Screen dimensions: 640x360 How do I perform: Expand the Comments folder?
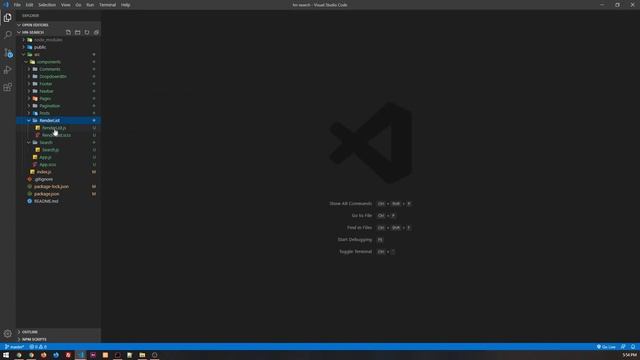[58, 69]
